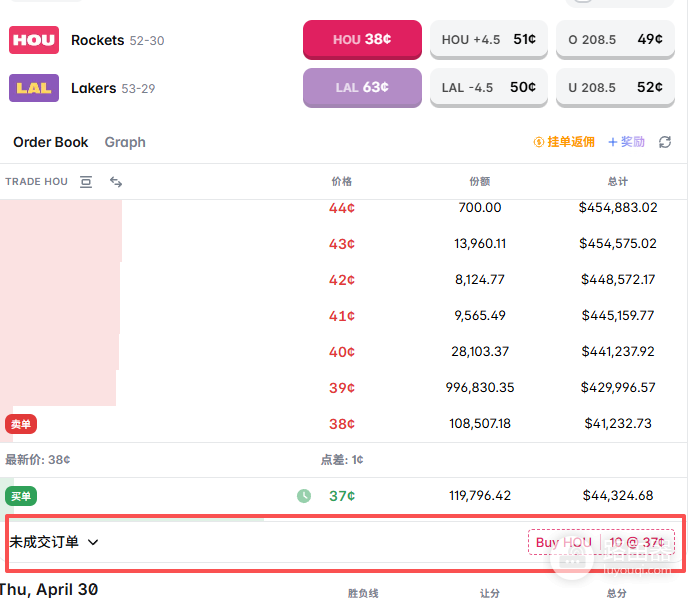Pick the Over 208.5 total at 49¢
Viewport: 690px width, 598px height.
(x=615, y=40)
